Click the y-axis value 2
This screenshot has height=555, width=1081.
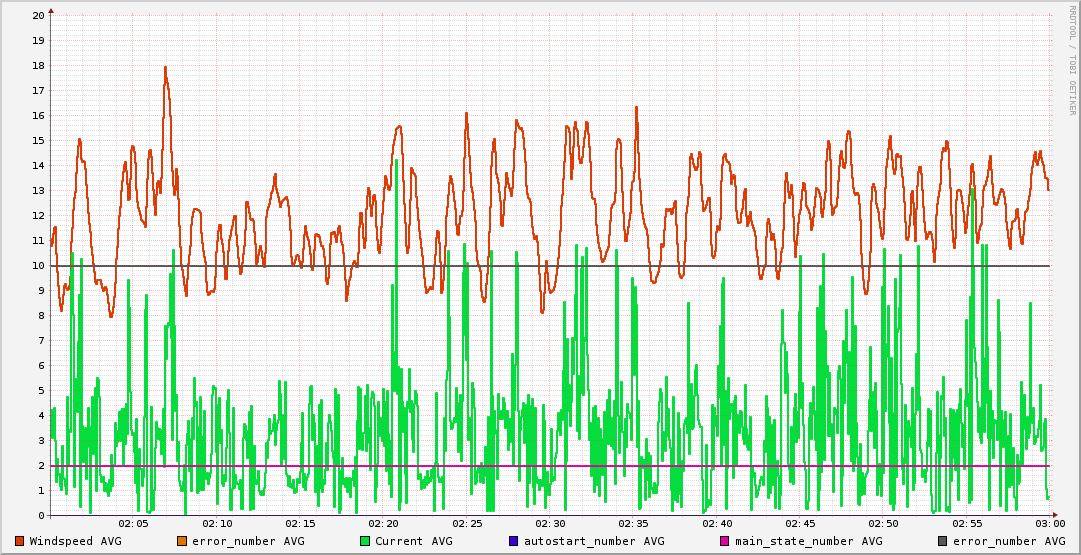pyautogui.click(x=41, y=465)
